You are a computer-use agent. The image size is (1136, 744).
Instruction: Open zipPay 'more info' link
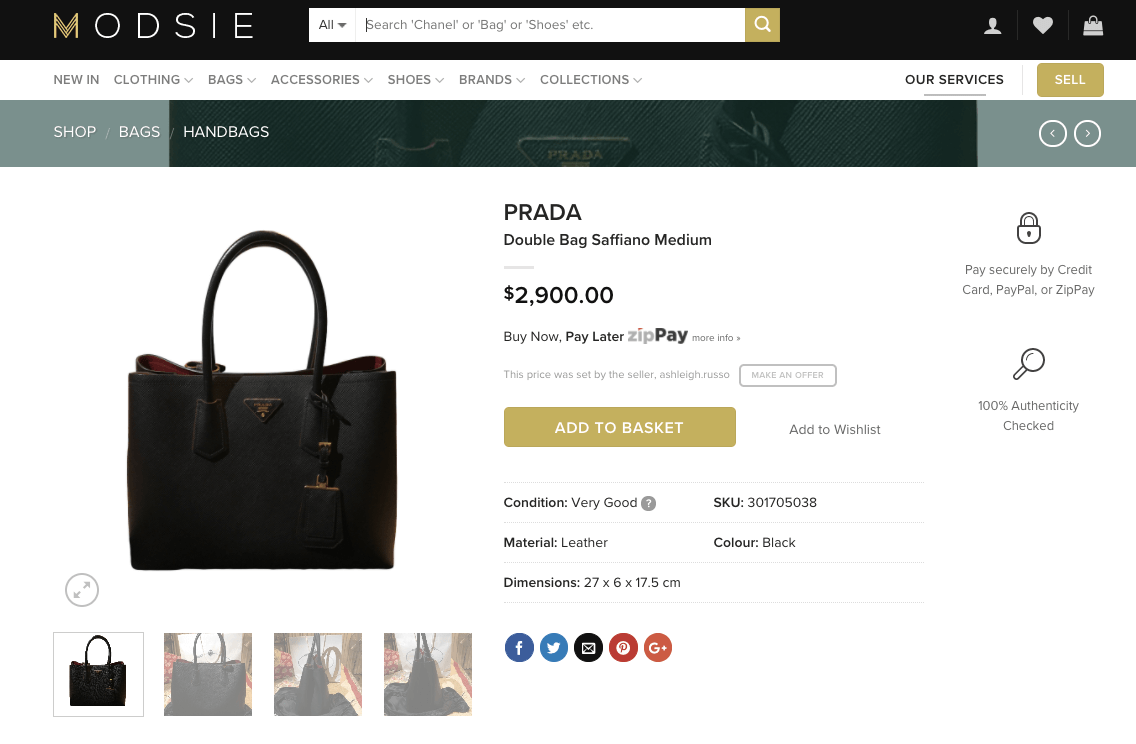pyautogui.click(x=715, y=338)
